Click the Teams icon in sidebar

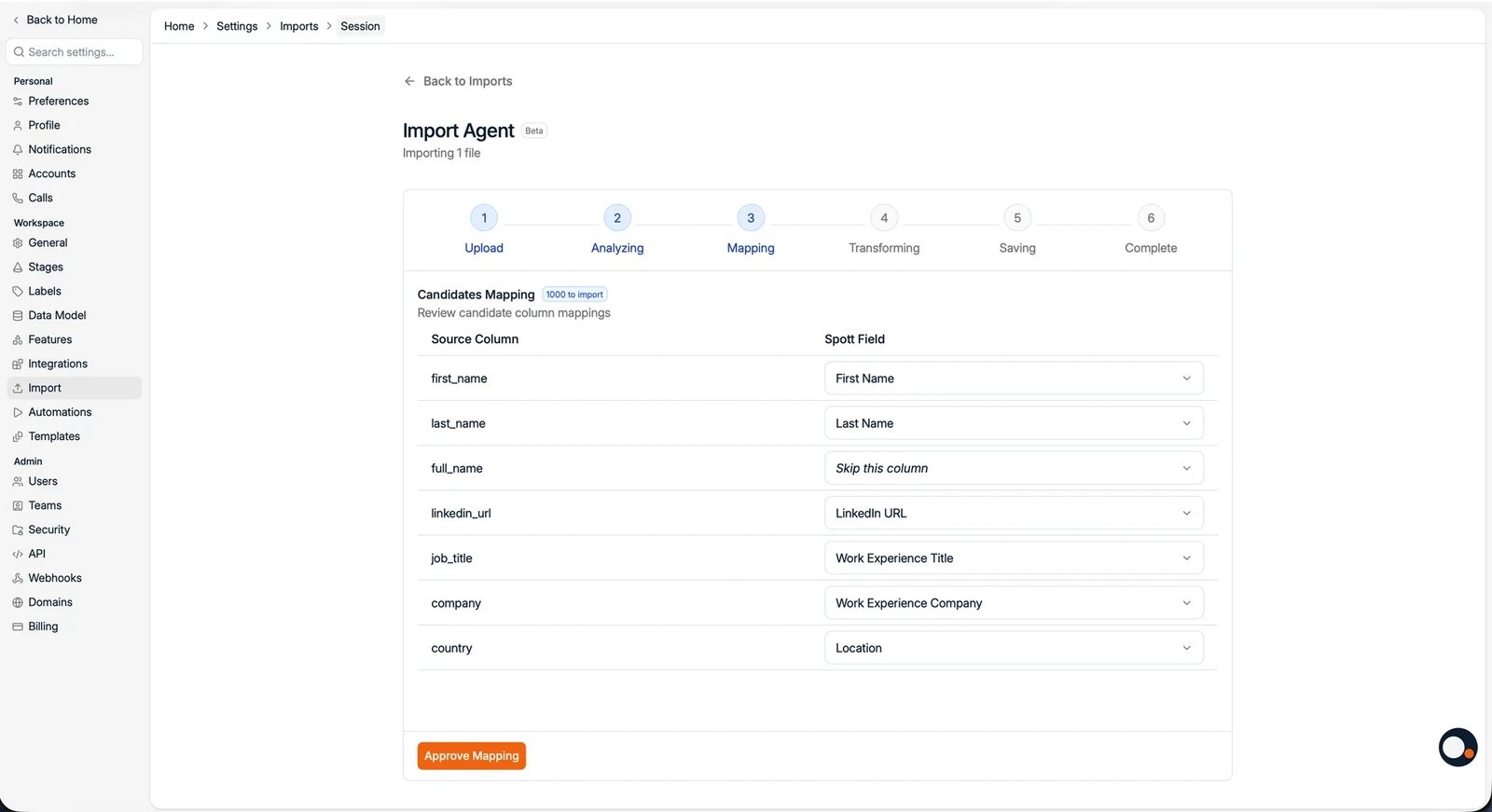point(18,506)
